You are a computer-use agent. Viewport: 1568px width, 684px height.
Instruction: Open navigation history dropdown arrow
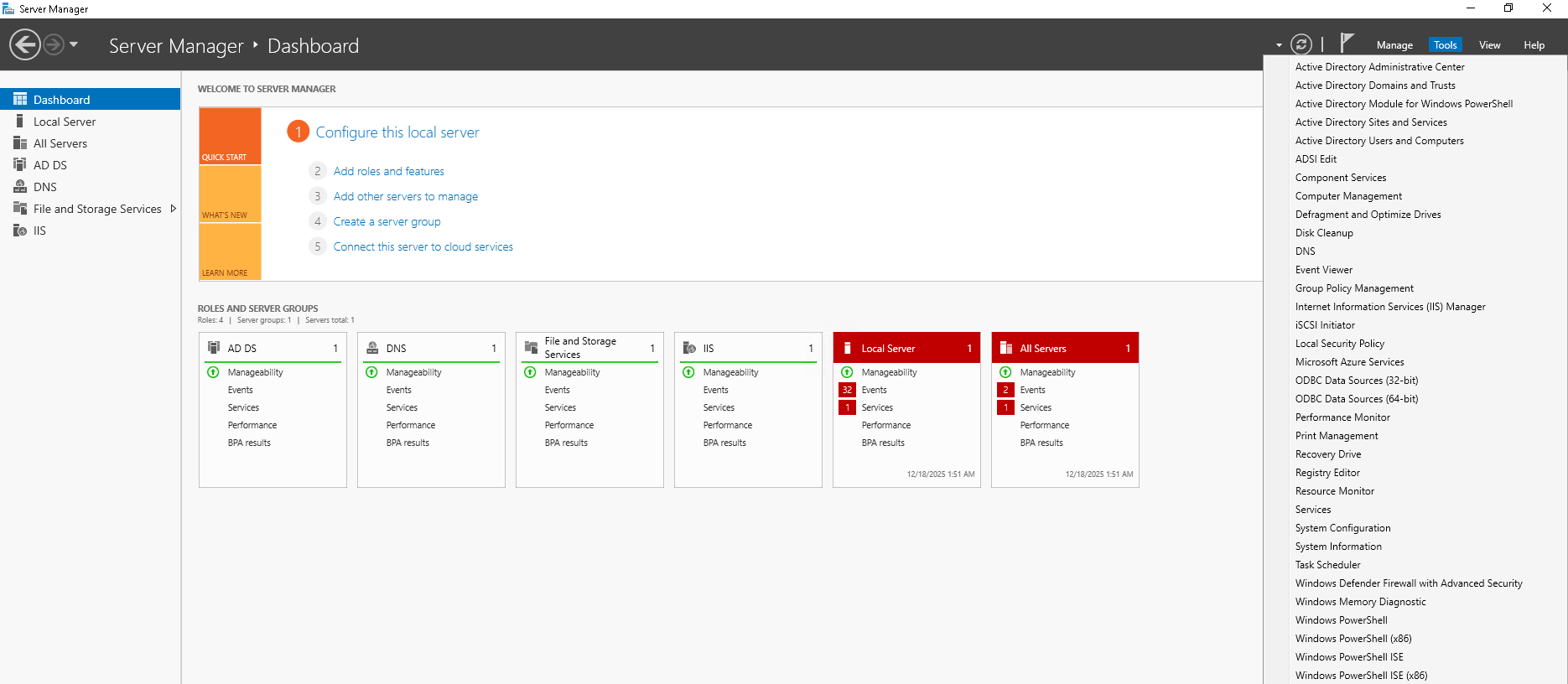[x=74, y=44]
